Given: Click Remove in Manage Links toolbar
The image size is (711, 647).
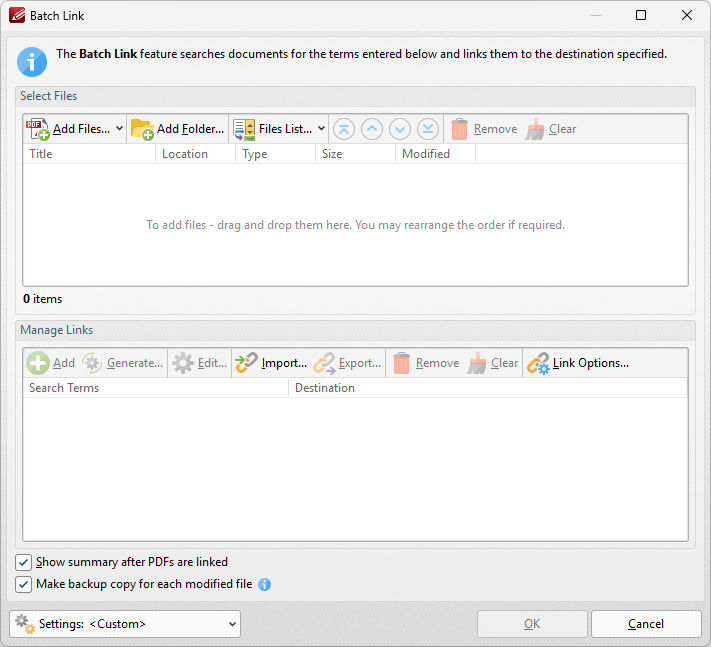Looking at the screenshot, I should [x=425, y=363].
